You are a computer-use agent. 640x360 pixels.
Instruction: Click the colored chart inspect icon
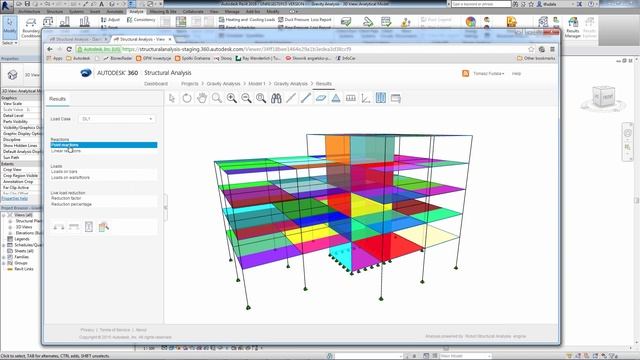pyautogui.click(x=104, y=227)
